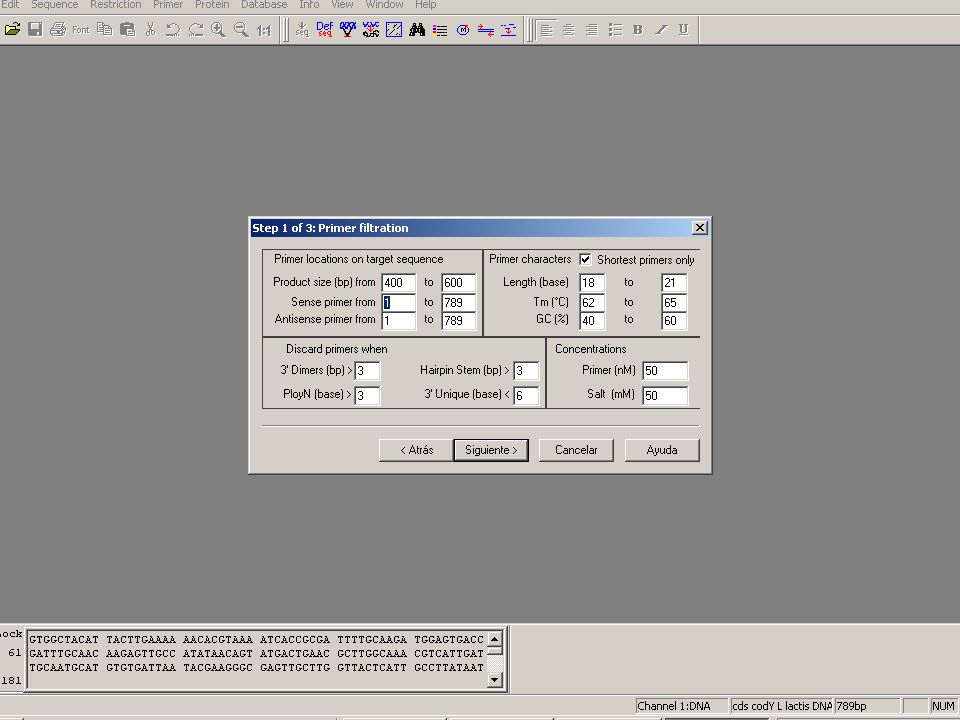Click the dashed lines red arrow icon
This screenshot has width=960, height=720.
508,29
